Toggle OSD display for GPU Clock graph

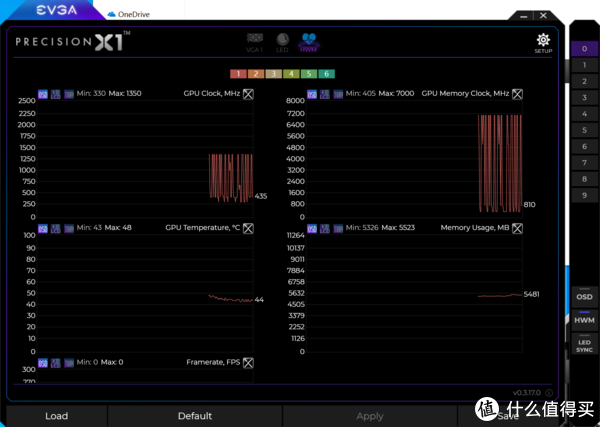[x=43, y=94]
